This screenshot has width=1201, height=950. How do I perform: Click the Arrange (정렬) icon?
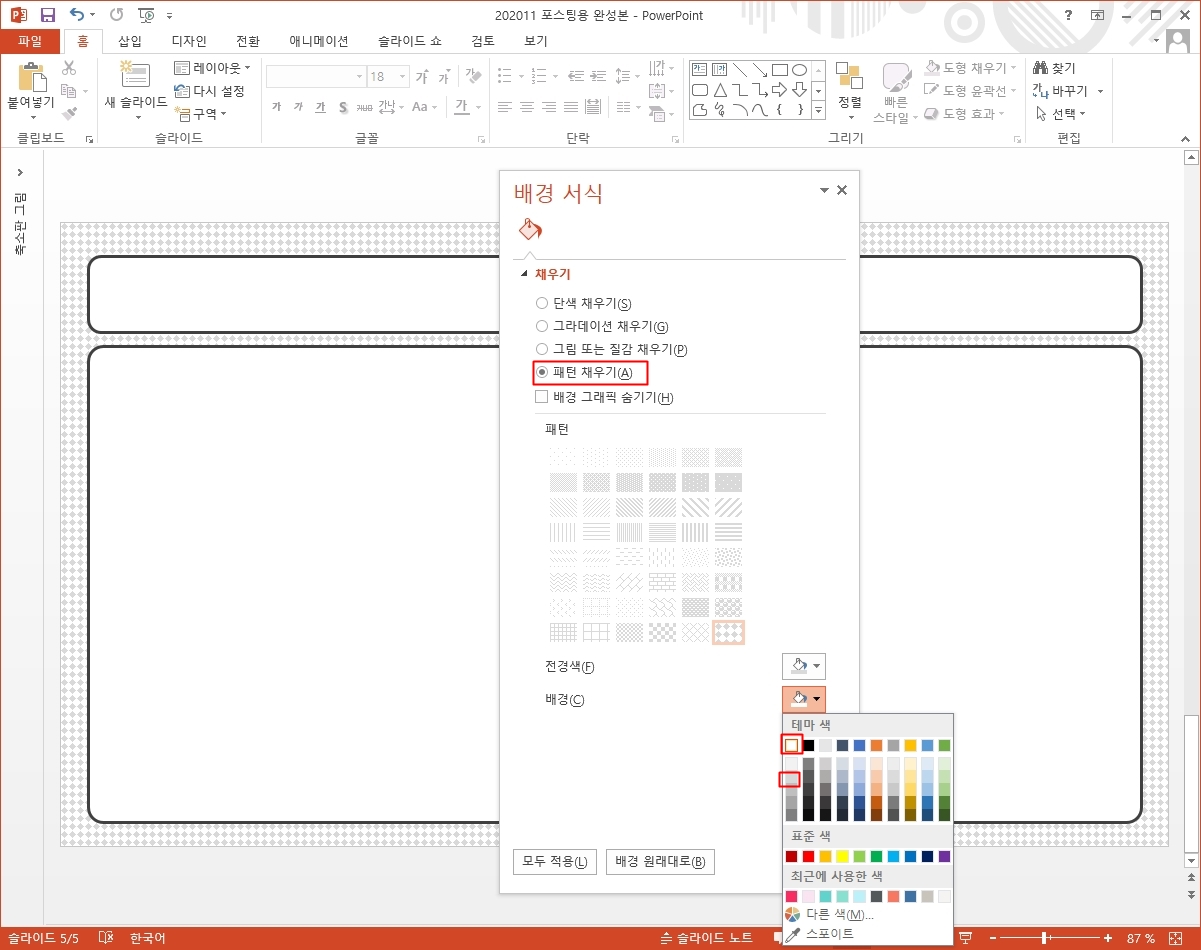coord(849,75)
